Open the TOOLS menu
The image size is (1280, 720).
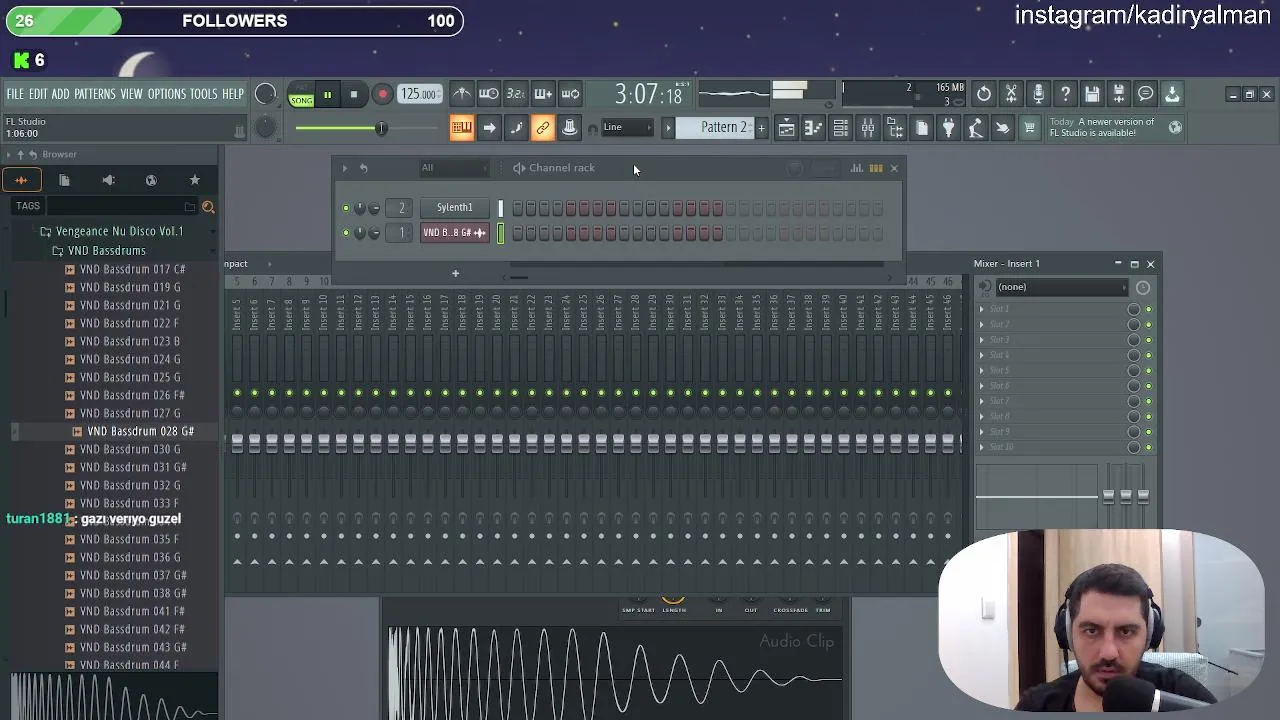(x=204, y=94)
